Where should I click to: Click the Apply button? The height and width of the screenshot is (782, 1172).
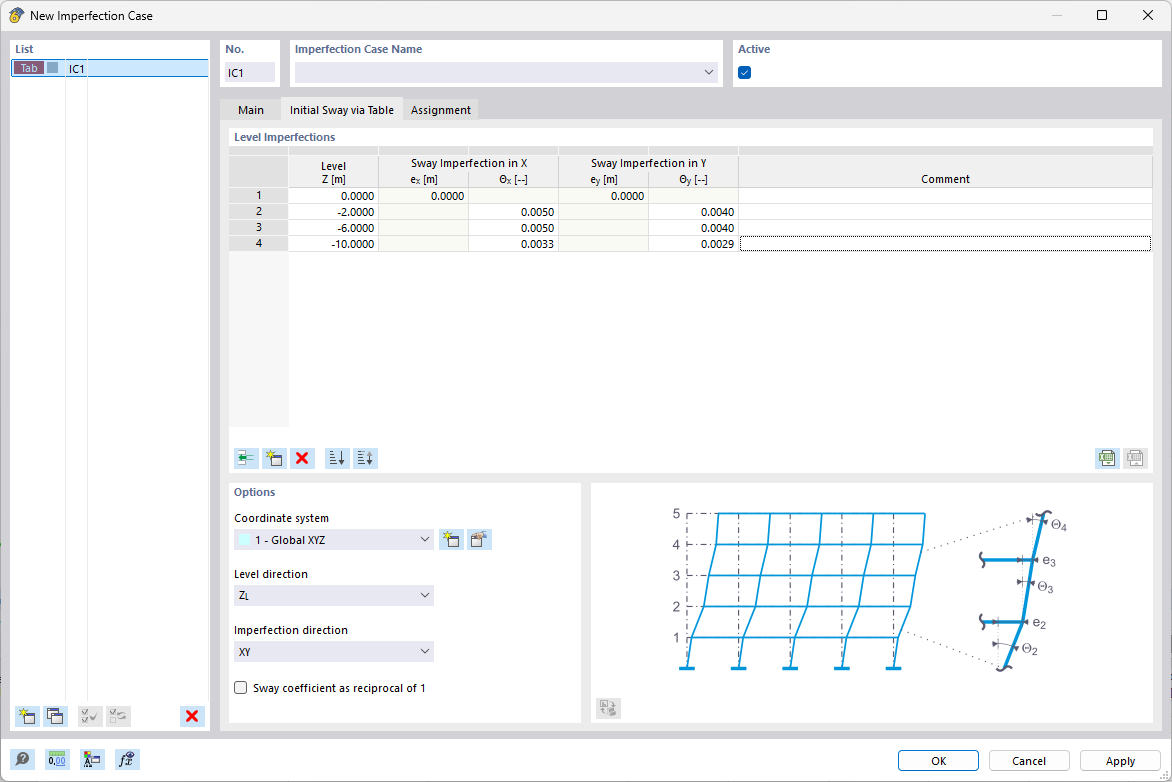click(x=1120, y=760)
